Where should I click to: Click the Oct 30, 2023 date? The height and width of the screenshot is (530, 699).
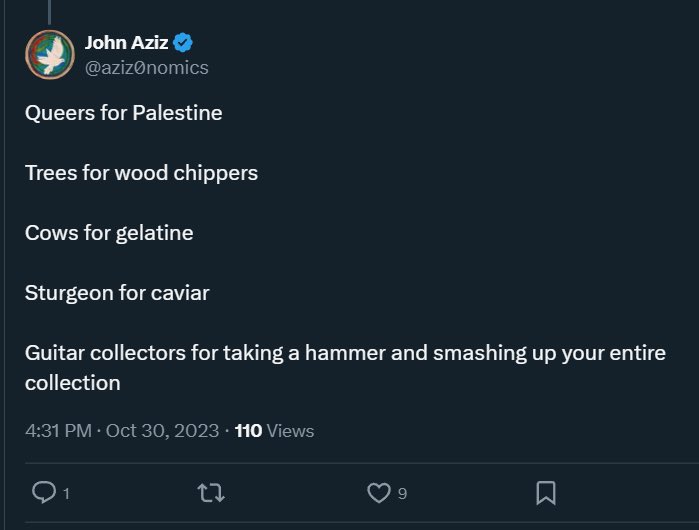coord(162,431)
